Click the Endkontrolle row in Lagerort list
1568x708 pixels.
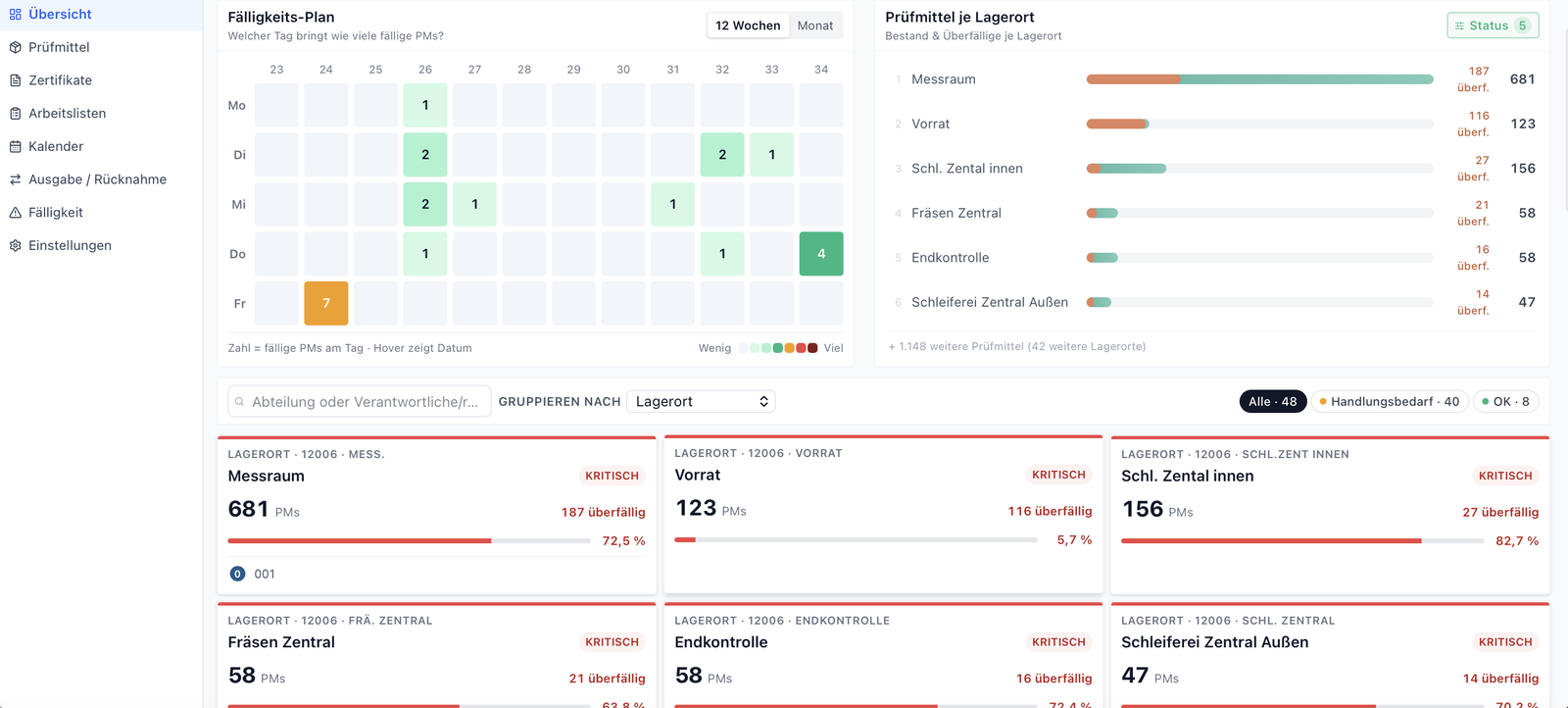(x=1213, y=258)
